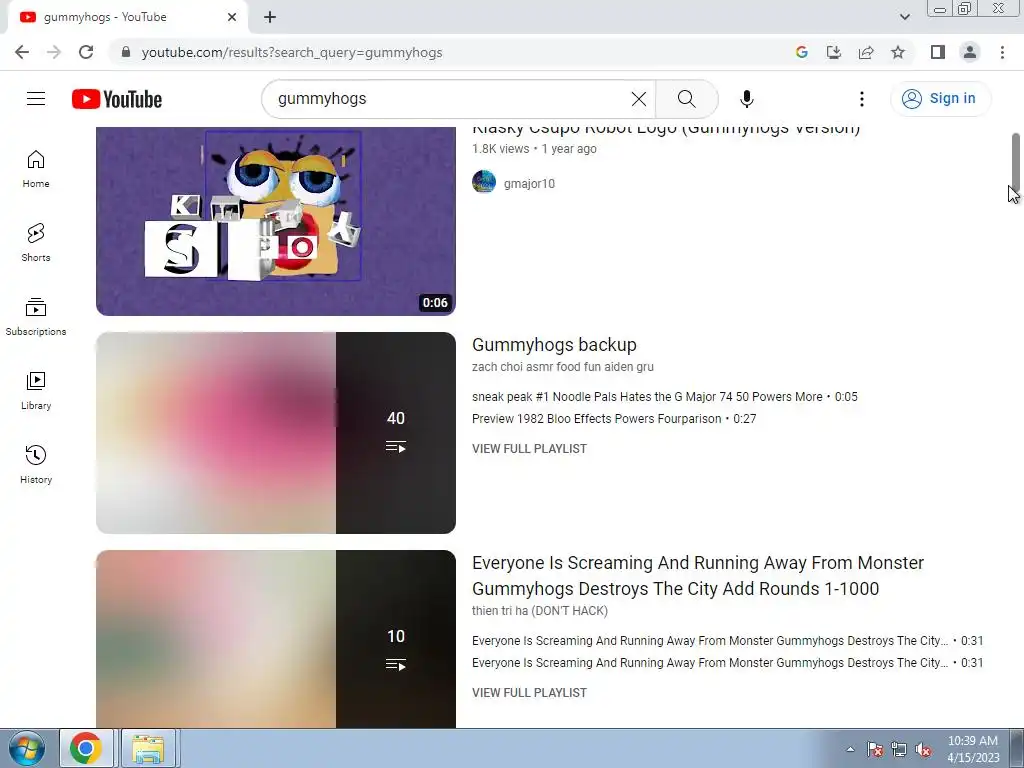Click Chrome in the taskbar
The height and width of the screenshot is (768, 1024).
86,748
